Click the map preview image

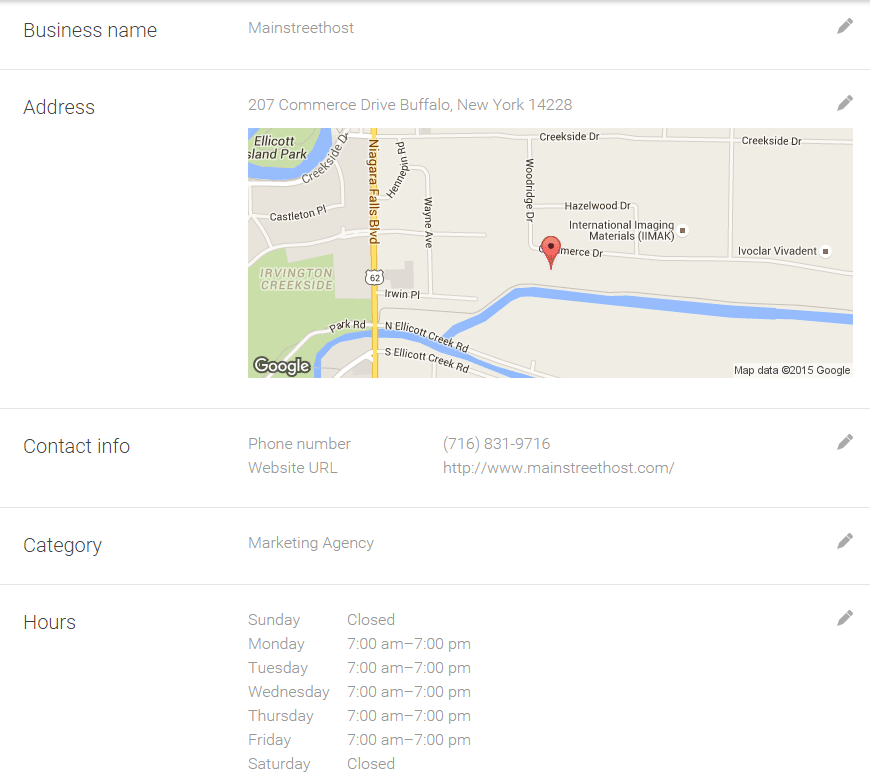tap(549, 252)
